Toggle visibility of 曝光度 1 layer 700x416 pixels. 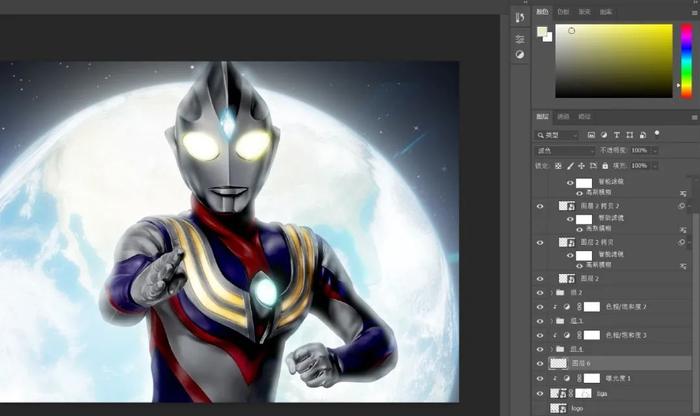click(540, 379)
